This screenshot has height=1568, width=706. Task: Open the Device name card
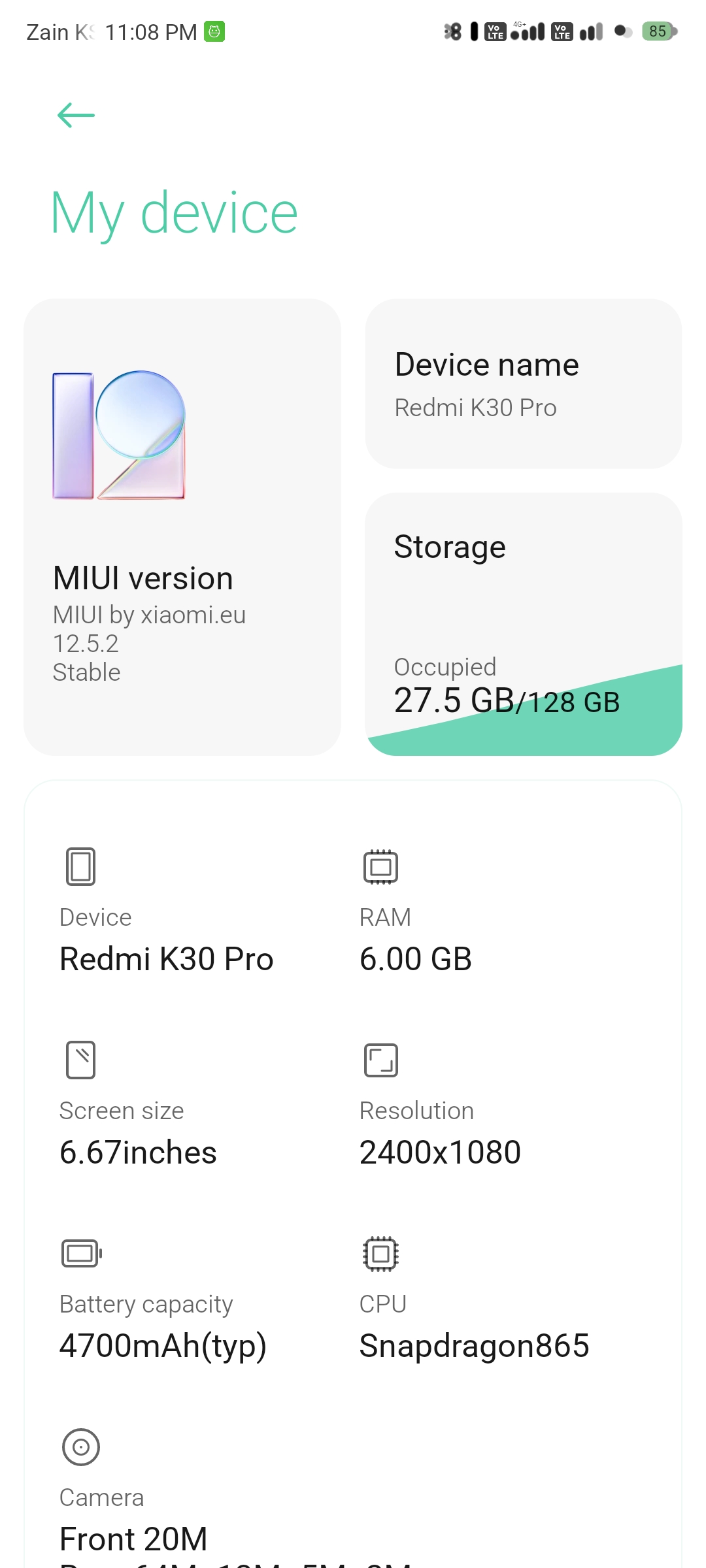(523, 384)
